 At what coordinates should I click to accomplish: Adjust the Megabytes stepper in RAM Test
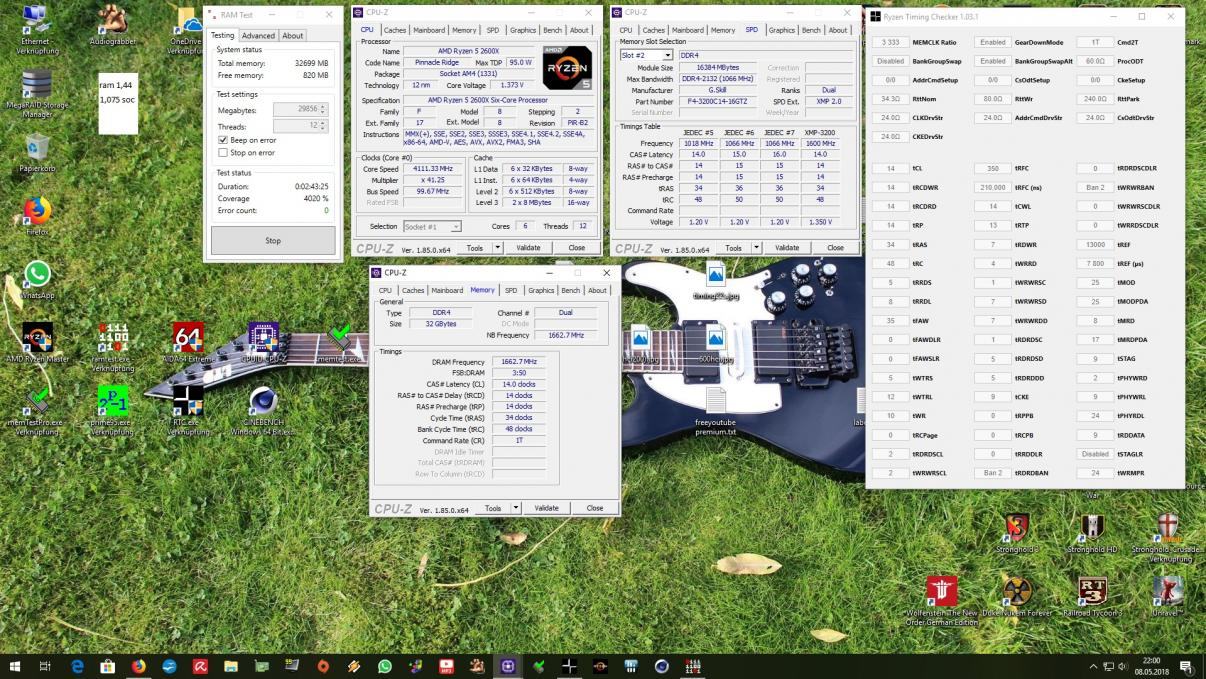pyautogui.click(x=325, y=110)
